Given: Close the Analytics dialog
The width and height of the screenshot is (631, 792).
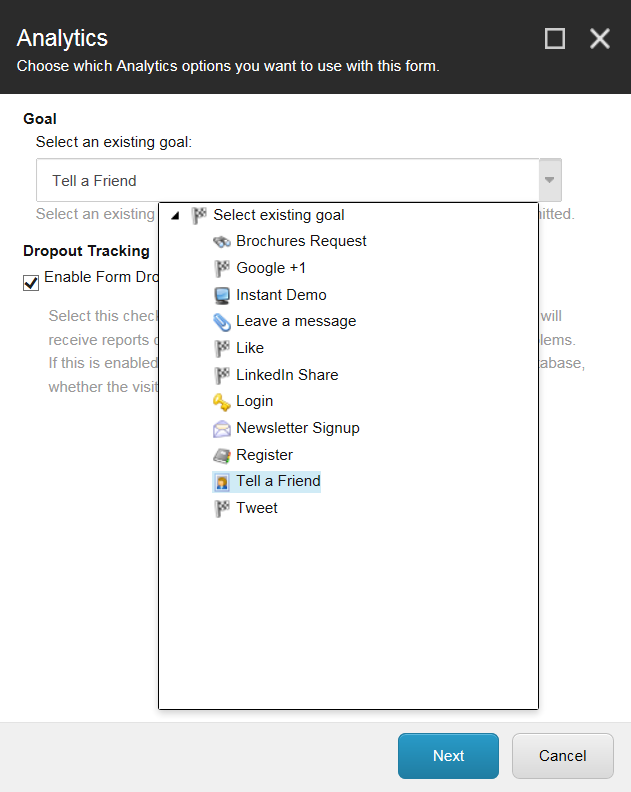Looking at the screenshot, I should pyautogui.click(x=600, y=39).
